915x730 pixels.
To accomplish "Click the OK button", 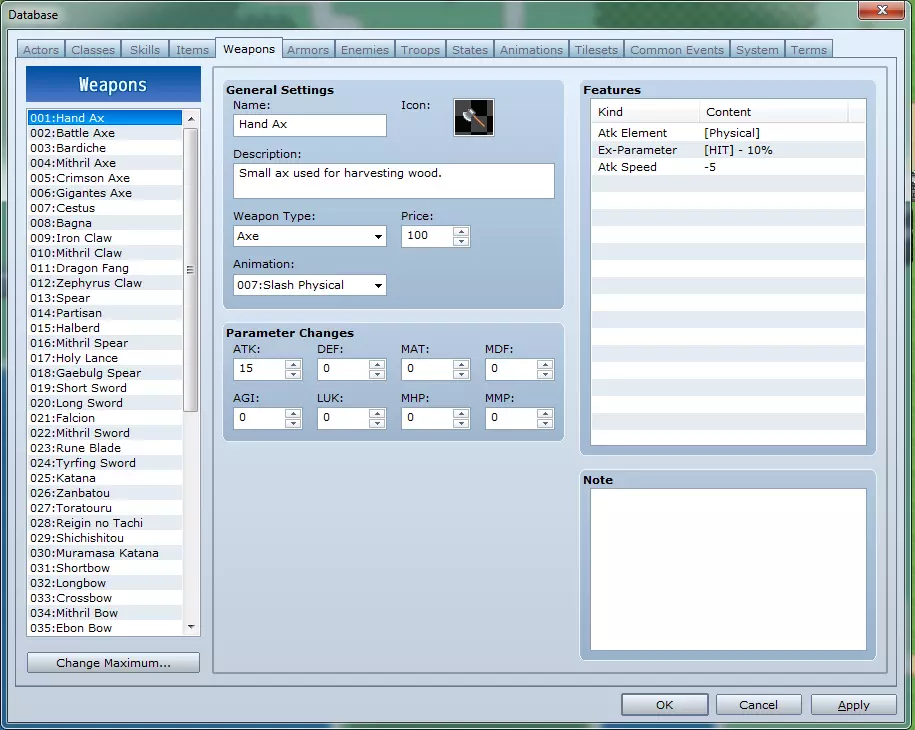I will pyautogui.click(x=664, y=705).
